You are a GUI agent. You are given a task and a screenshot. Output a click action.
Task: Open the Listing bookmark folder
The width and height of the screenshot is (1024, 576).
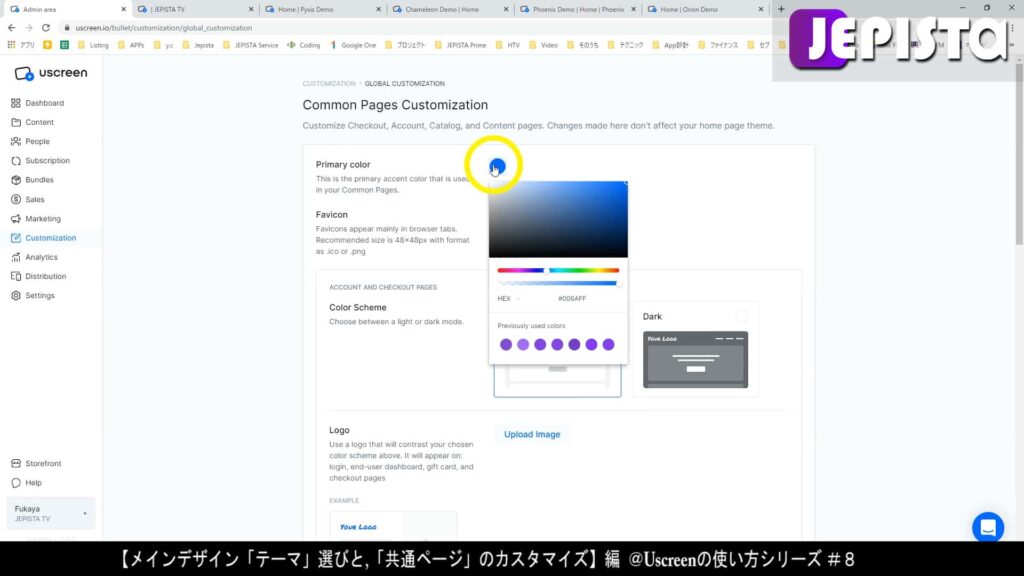[x=93, y=45]
